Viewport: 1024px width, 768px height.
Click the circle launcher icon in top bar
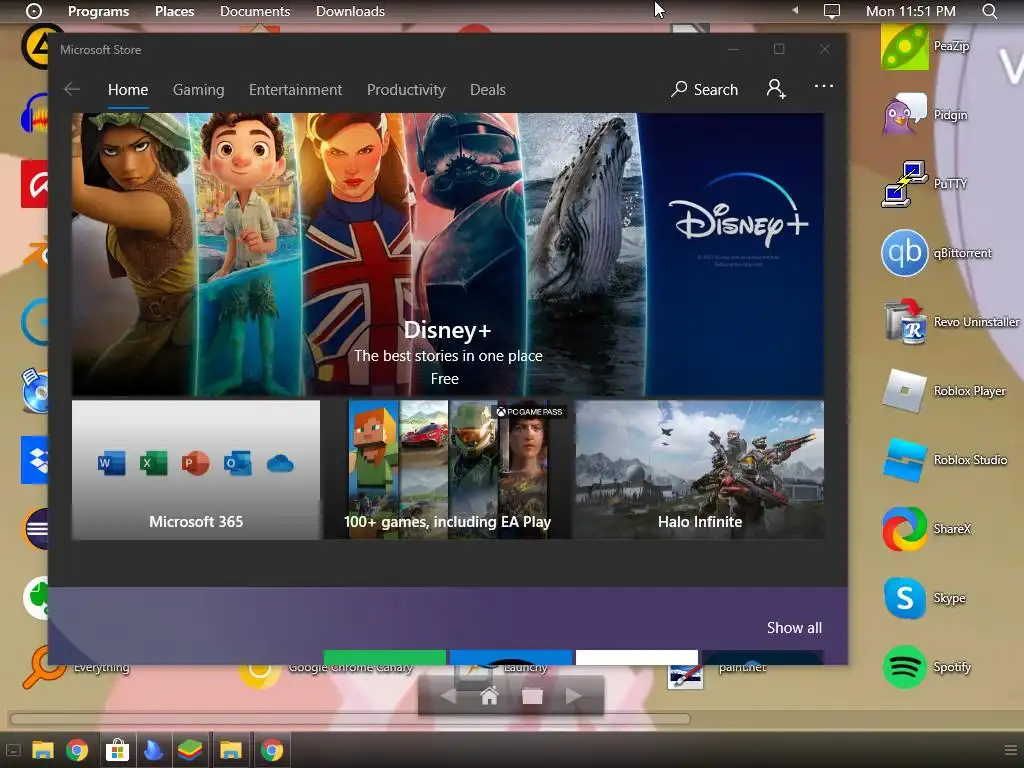[x=33, y=11]
